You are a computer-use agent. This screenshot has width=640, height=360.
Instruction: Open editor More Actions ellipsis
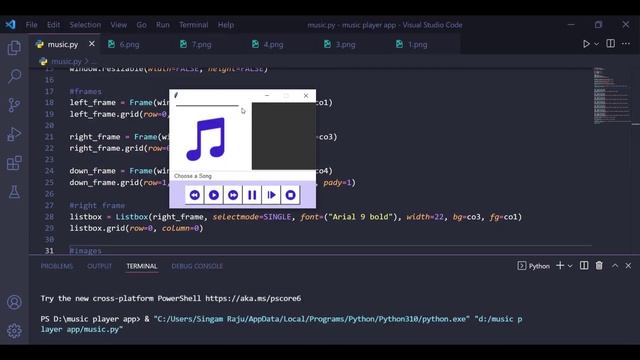point(626,43)
